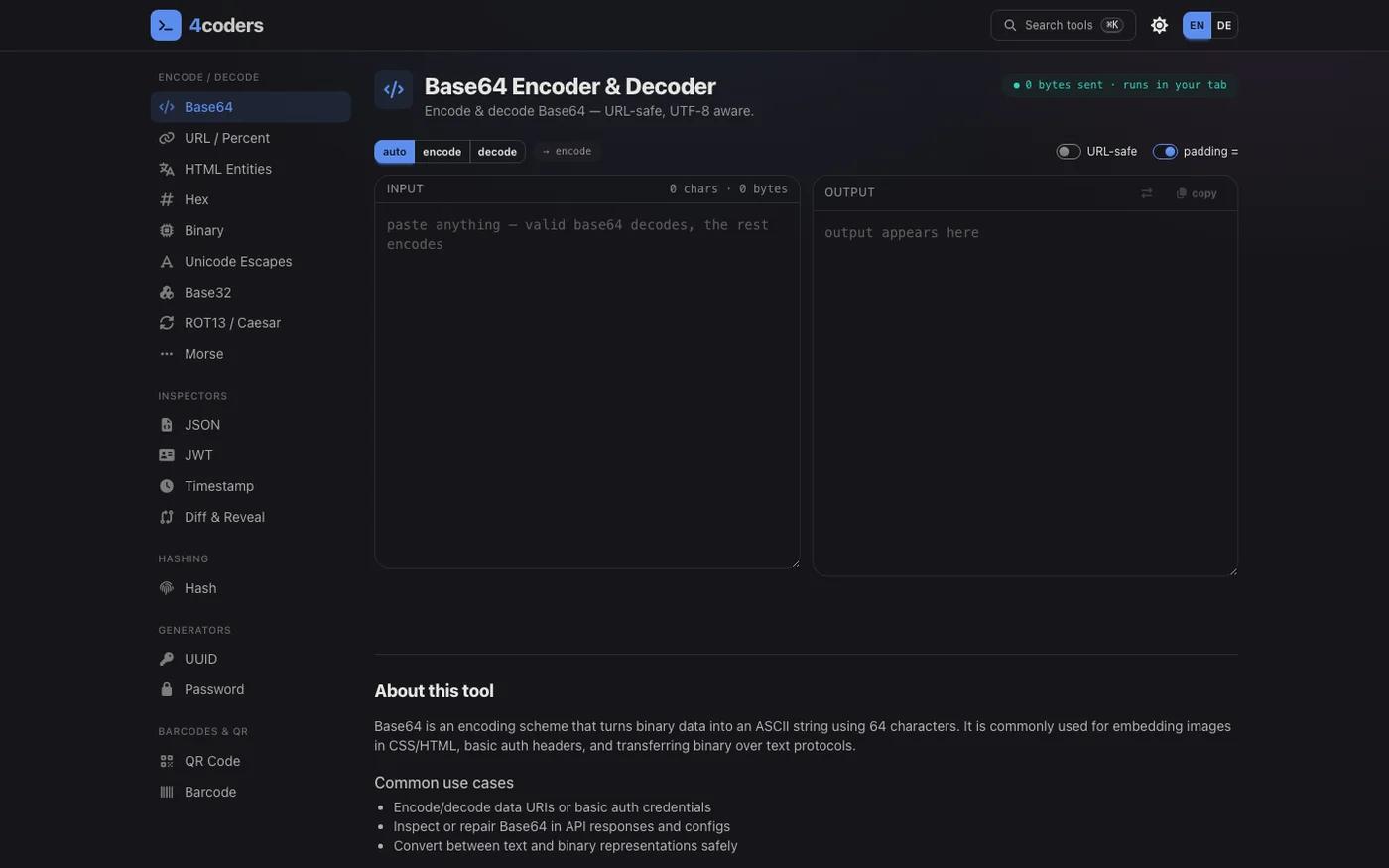Click the Barcode icon
Image resolution: width=1389 pixels, height=868 pixels.
point(167,791)
